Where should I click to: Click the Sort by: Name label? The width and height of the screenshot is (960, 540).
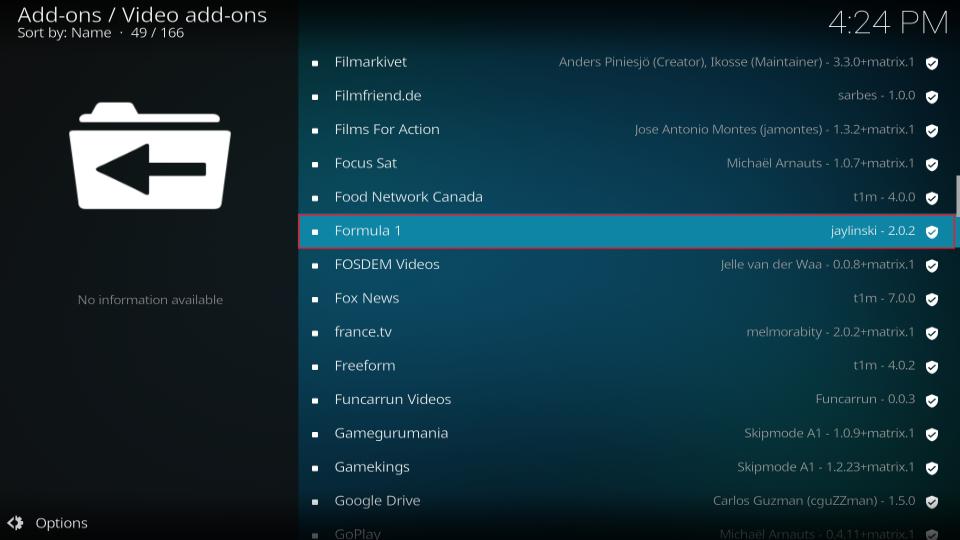click(64, 33)
